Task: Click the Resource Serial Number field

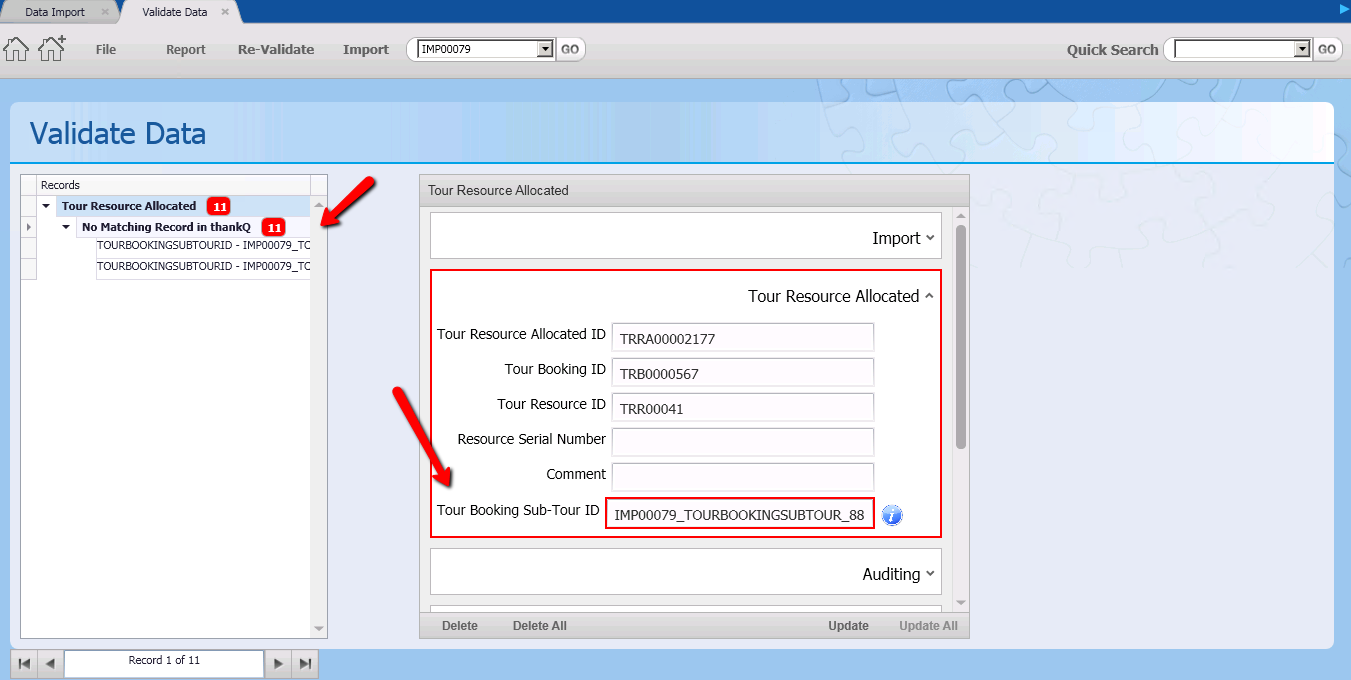Action: click(742, 441)
